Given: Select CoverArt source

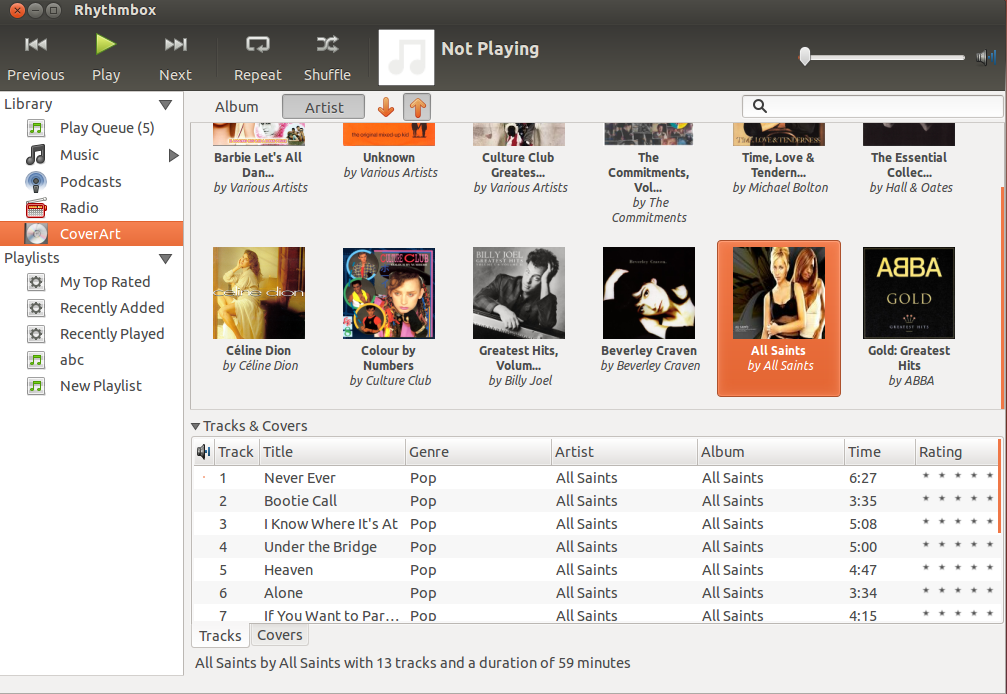Looking at the screenshot, I should coord(91,234).
